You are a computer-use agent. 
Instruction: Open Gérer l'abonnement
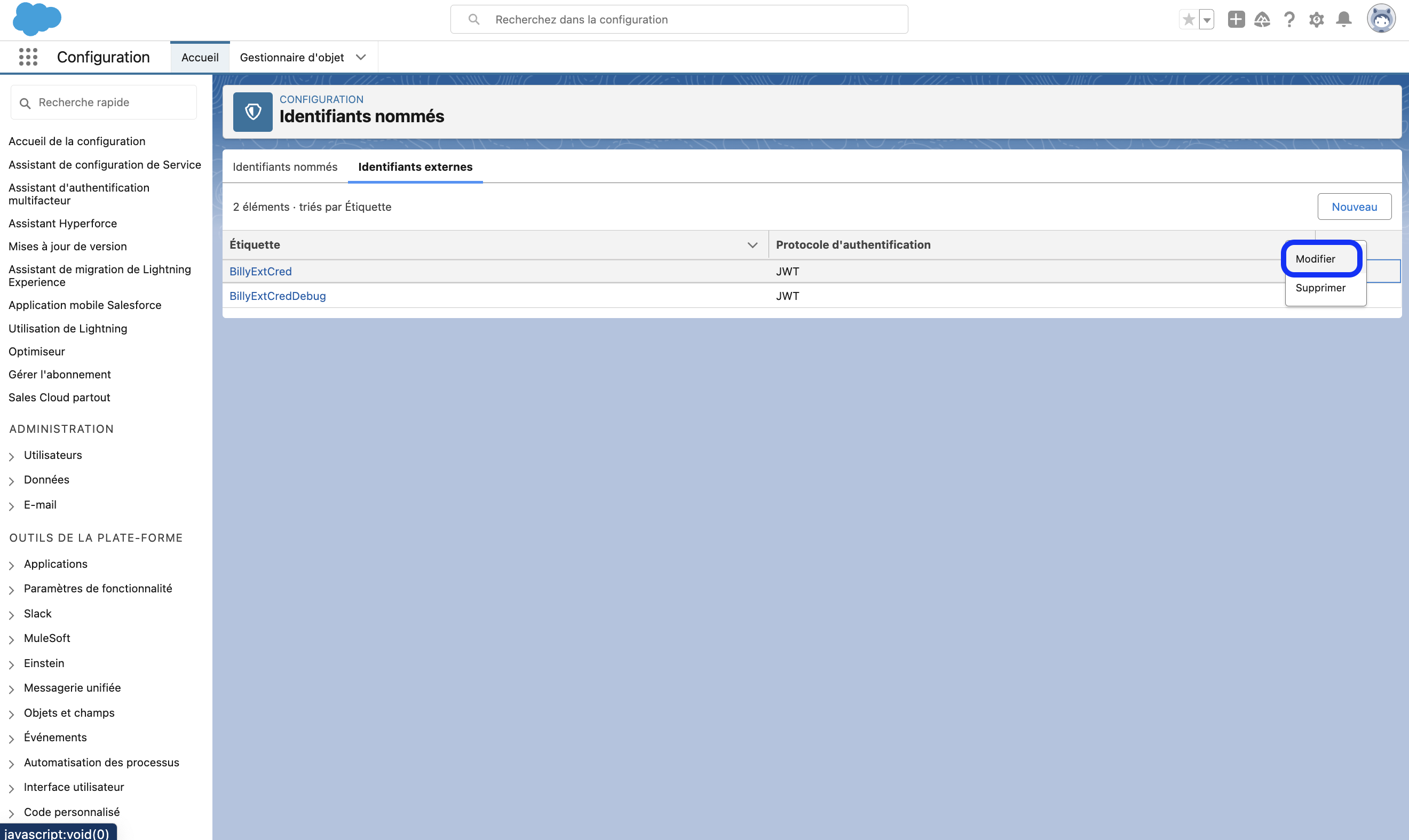coord(59,374)
